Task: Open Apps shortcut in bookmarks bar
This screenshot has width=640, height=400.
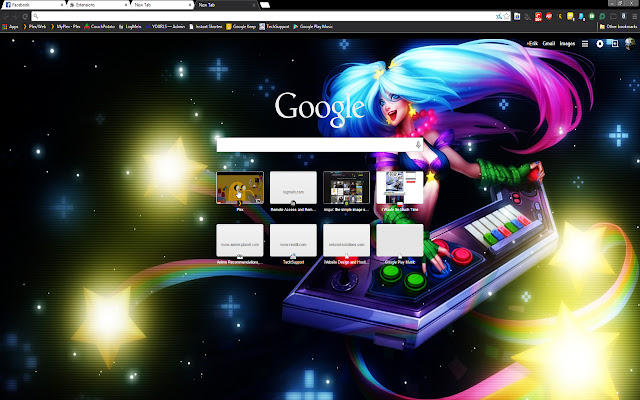Action: pos(11,27)
